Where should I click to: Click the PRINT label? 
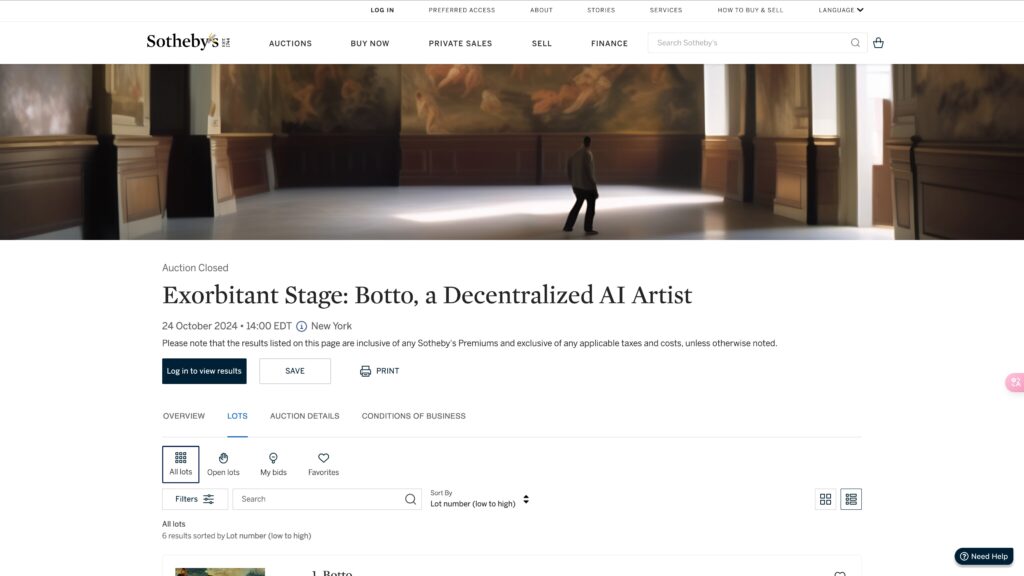(x=387, y=371)
